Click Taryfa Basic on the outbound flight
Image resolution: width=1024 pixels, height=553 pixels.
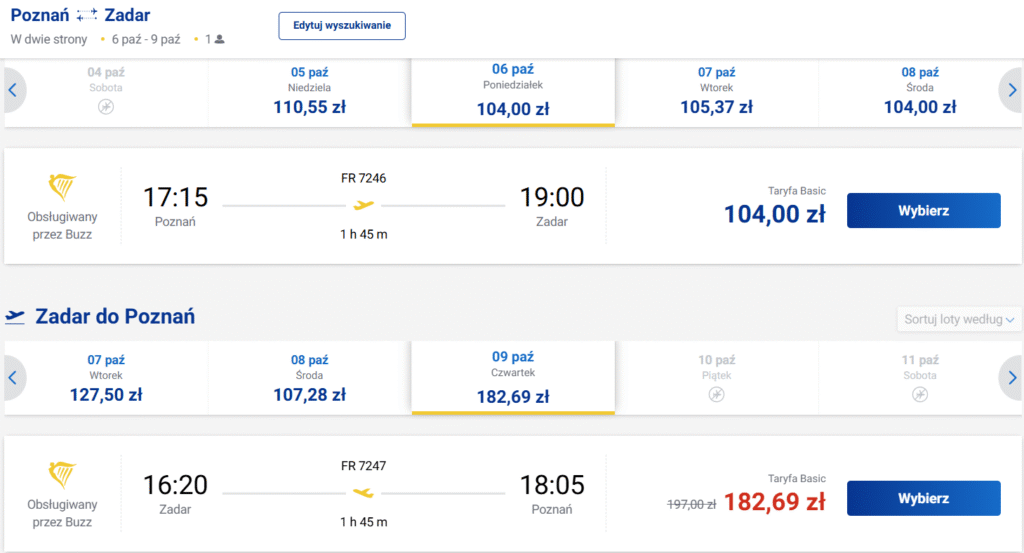pyautogui.click(x=797, y=191)
